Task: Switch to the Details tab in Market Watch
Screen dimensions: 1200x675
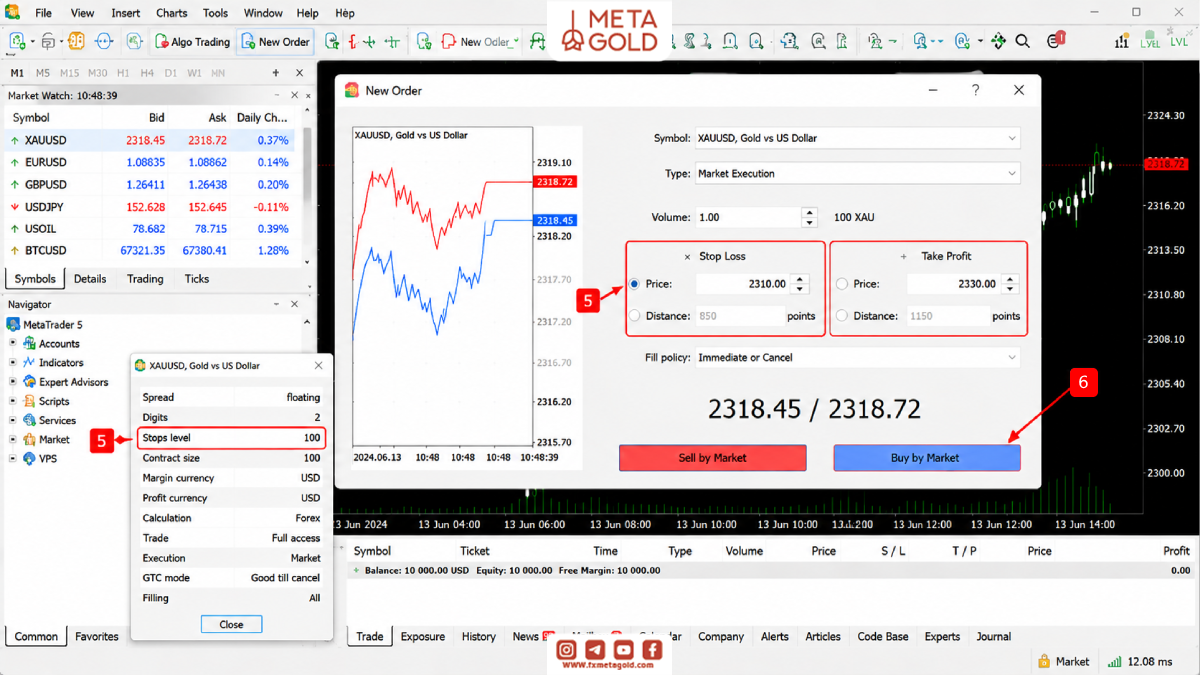Action: click(x=90, y=279)
